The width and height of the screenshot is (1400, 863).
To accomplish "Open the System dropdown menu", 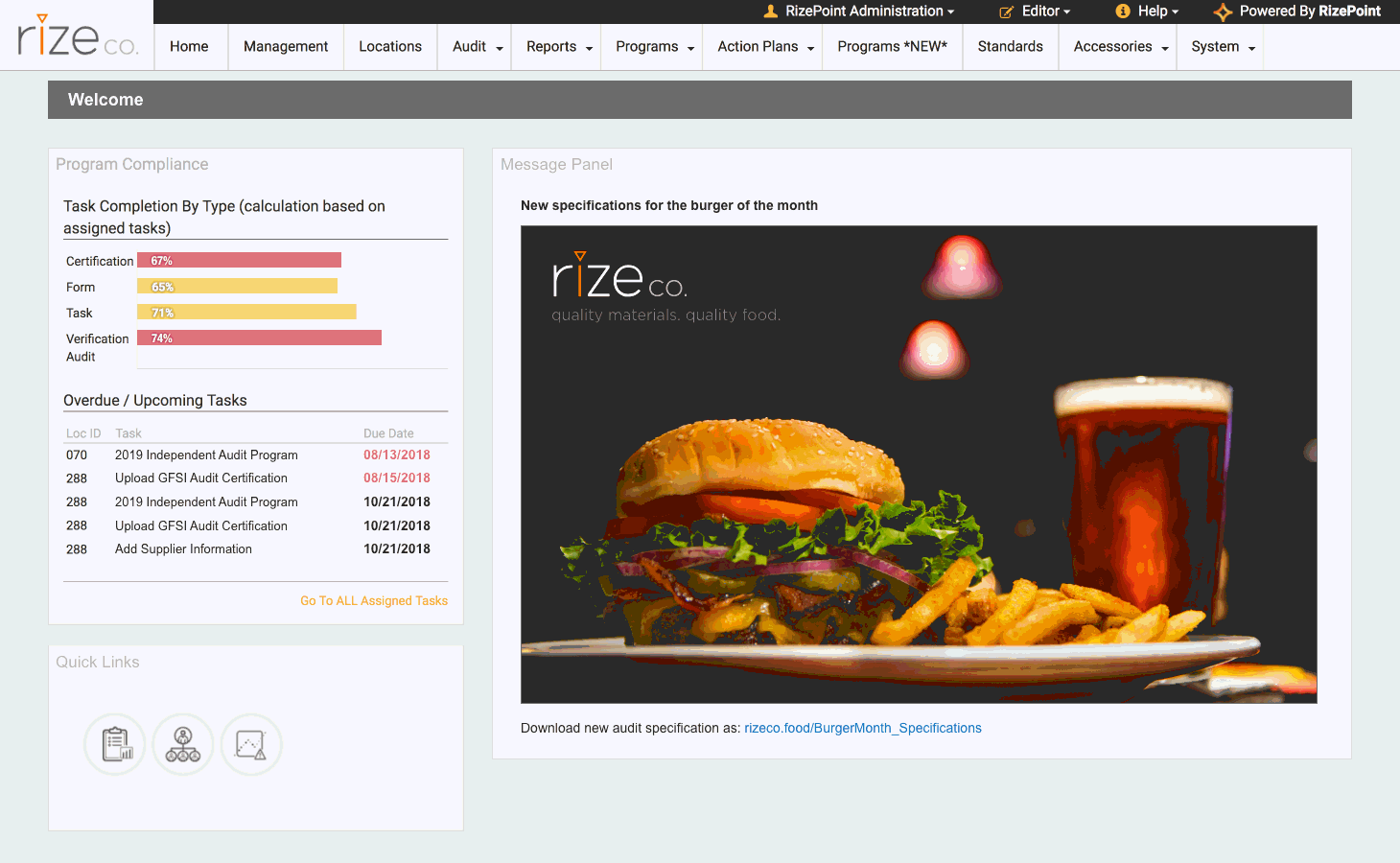I will coord(1223,47).
